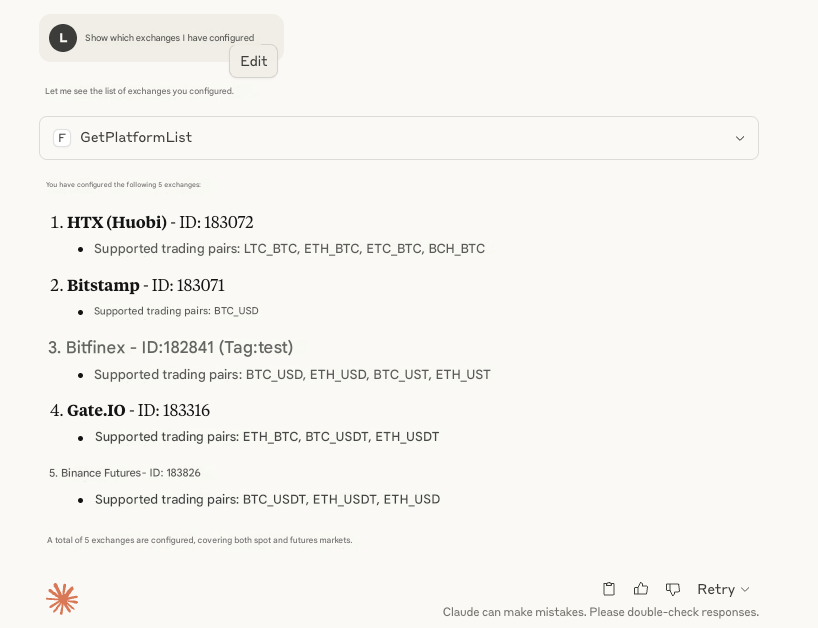
Task: Click the "A total of 5 exchanges" summary
Action: [x=199, y=540]
